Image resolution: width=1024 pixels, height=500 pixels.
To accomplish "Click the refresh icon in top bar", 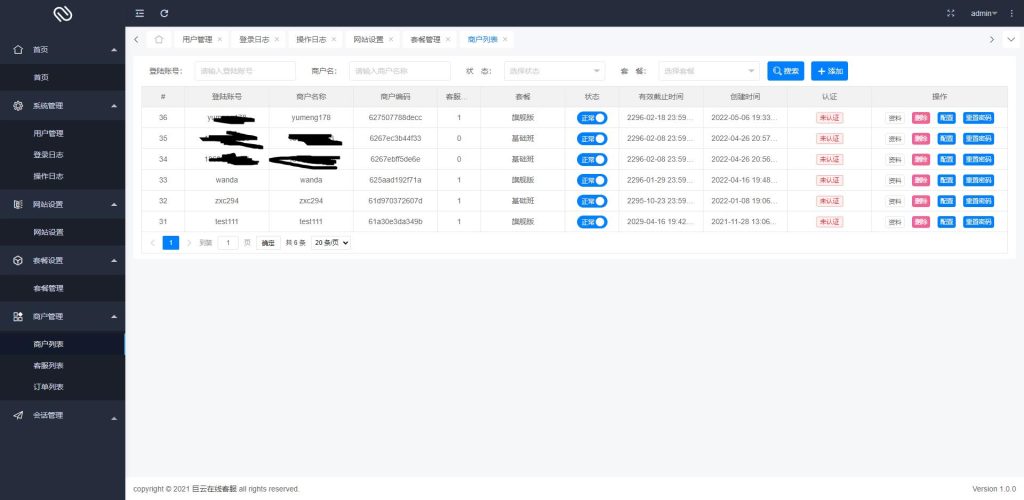I will tap(164, 13).
